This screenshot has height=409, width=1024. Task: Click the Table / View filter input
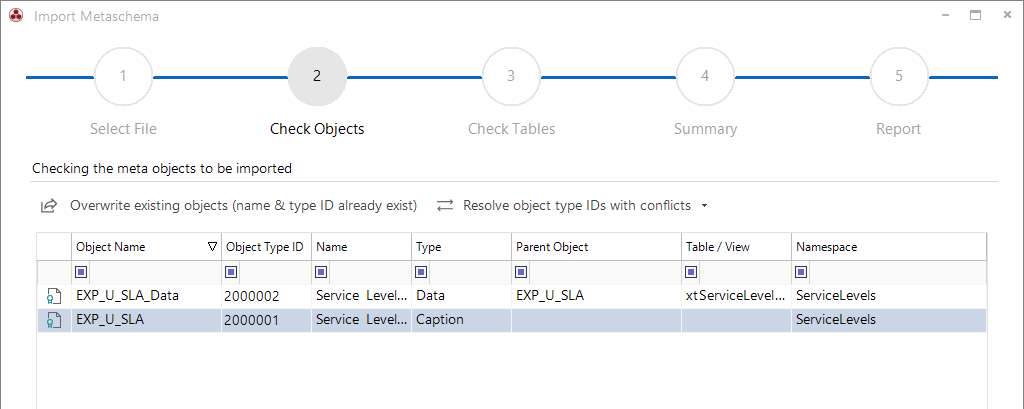[744, 272]
